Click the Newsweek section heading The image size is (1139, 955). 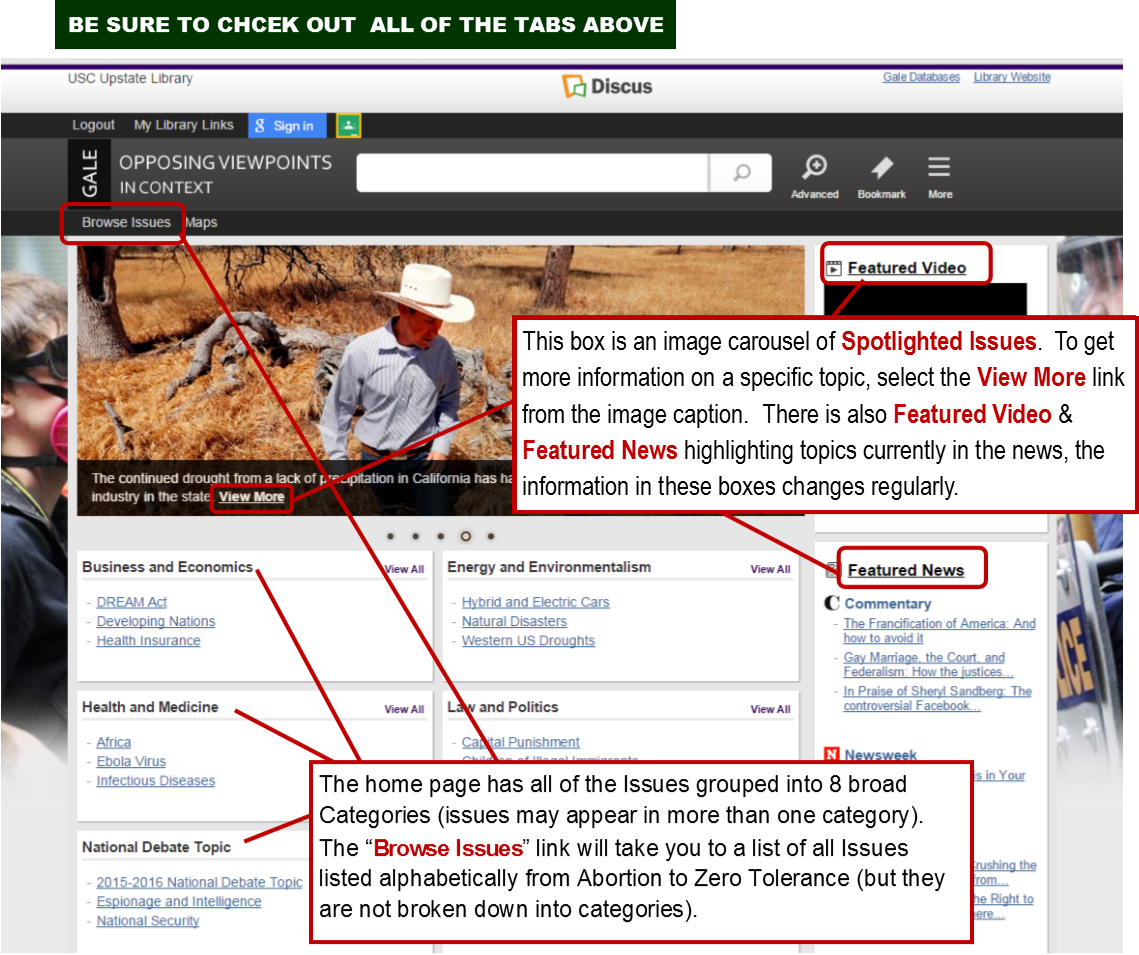click(x=880, y=755)
